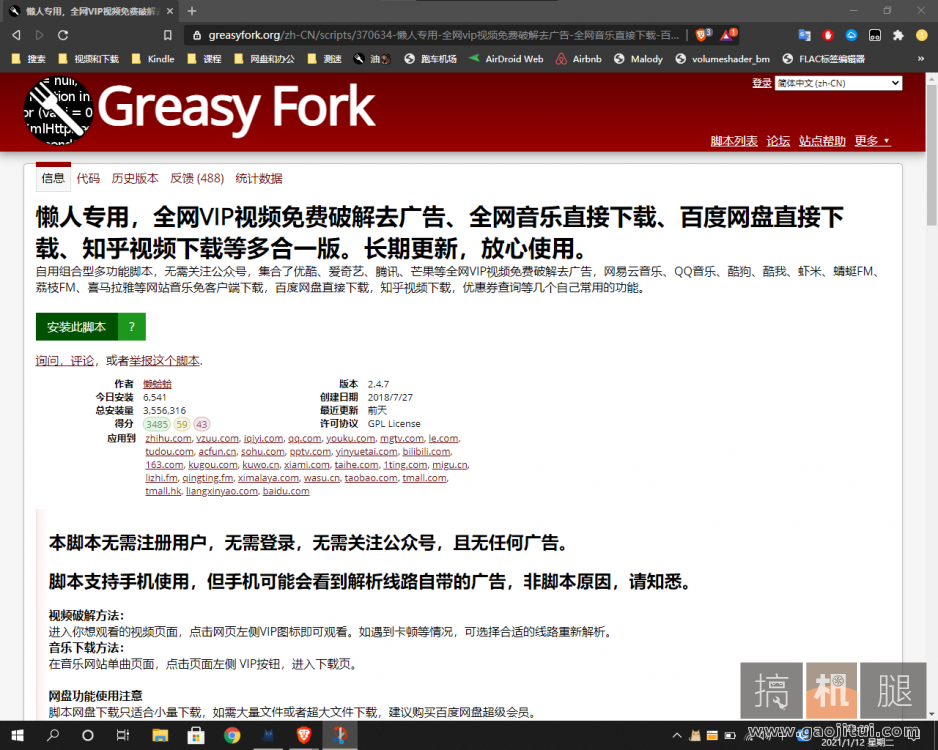Click the Greasy Fork logo icon
This screenshot has height=750, width=938.
click(59, 111)
